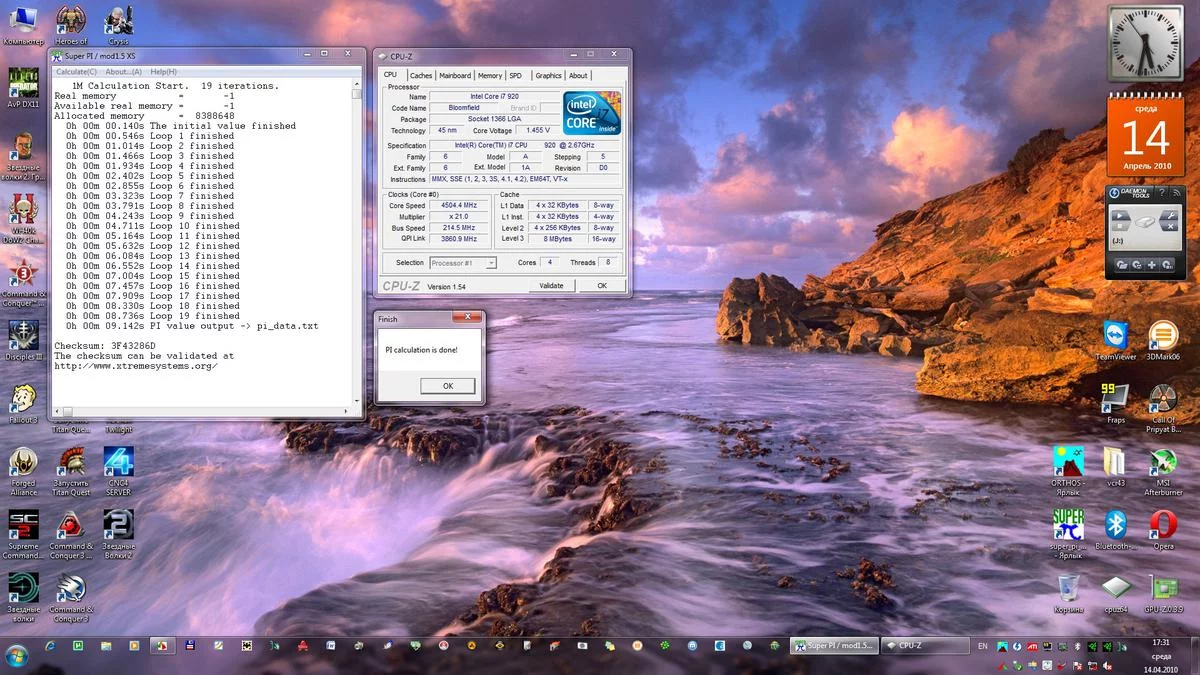
Task: Open Calculate menu in Super PI
Action: click(x=76, y=72)
